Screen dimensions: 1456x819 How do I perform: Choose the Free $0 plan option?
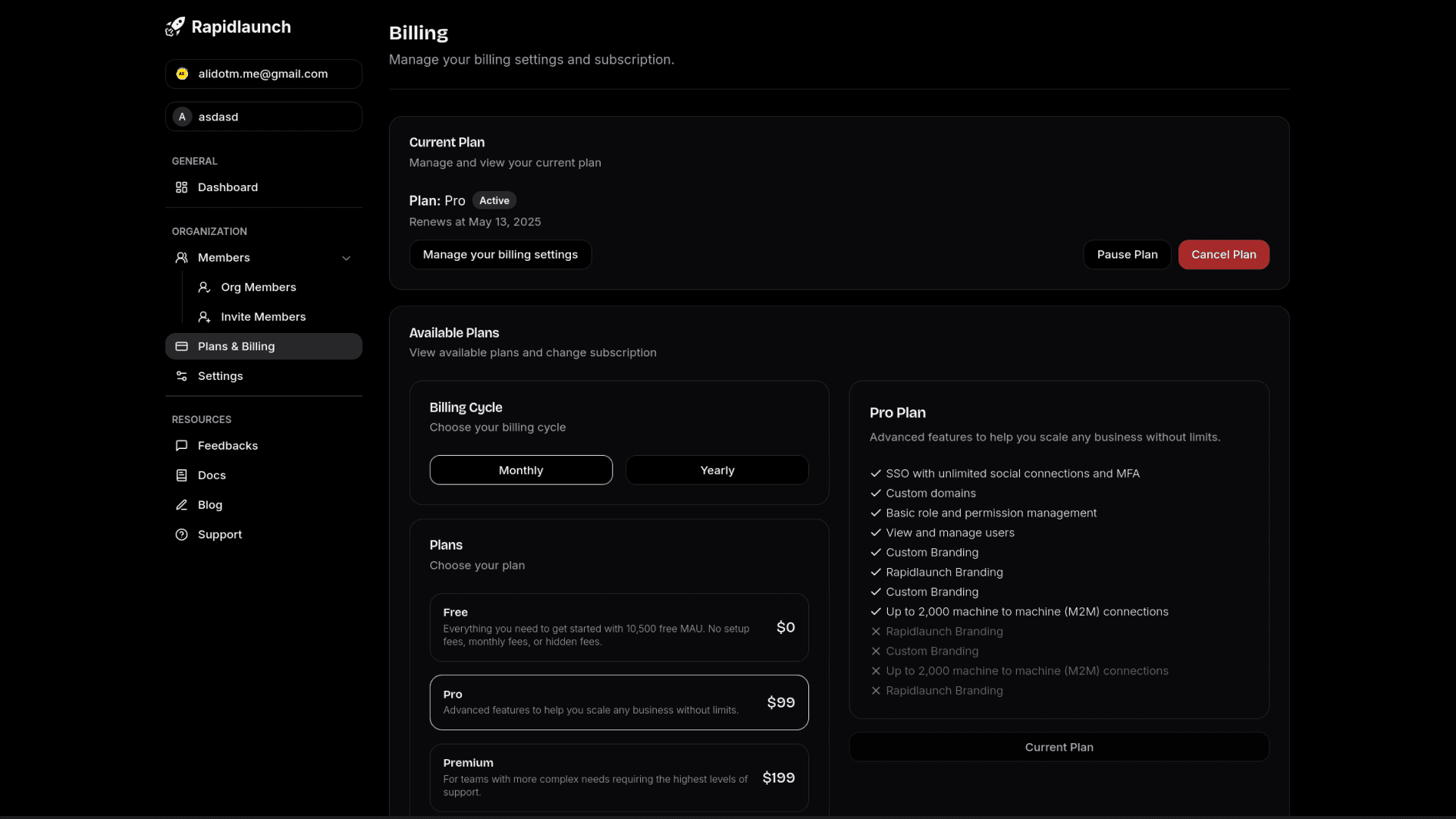[619, 627]
